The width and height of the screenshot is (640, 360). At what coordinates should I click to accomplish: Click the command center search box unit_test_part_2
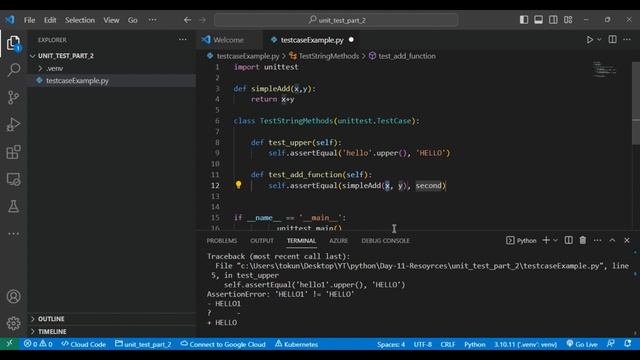336,20
